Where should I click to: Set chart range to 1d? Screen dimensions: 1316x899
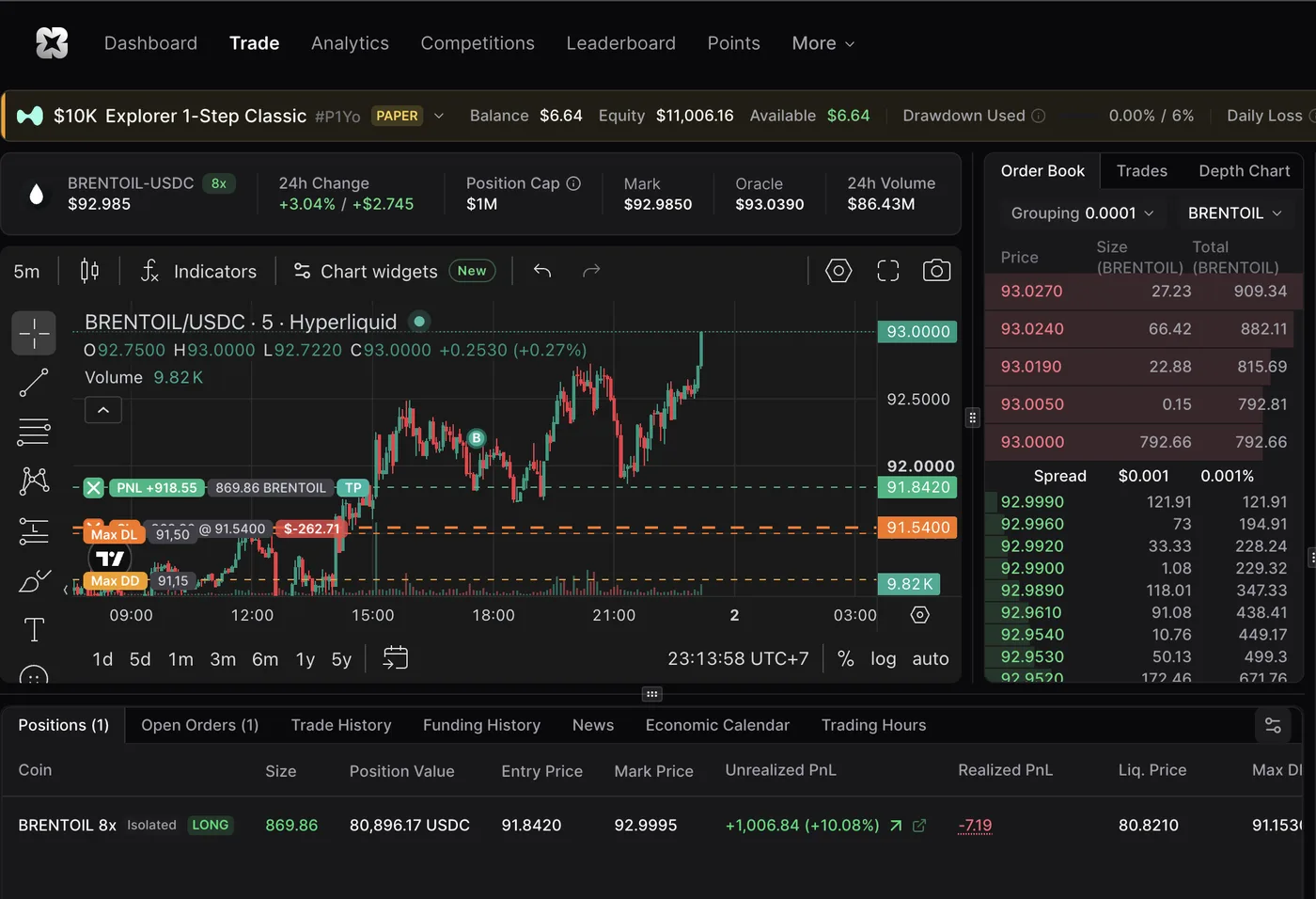coord(102,659)
